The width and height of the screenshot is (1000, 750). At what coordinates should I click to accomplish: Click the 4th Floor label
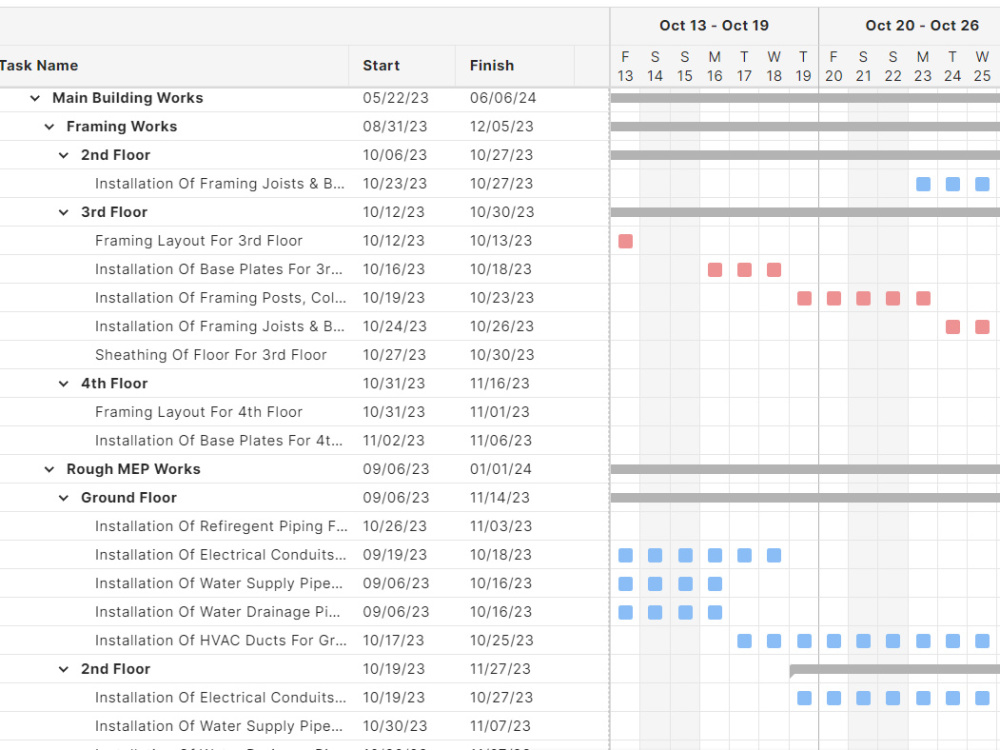click(x=114, y=384)
